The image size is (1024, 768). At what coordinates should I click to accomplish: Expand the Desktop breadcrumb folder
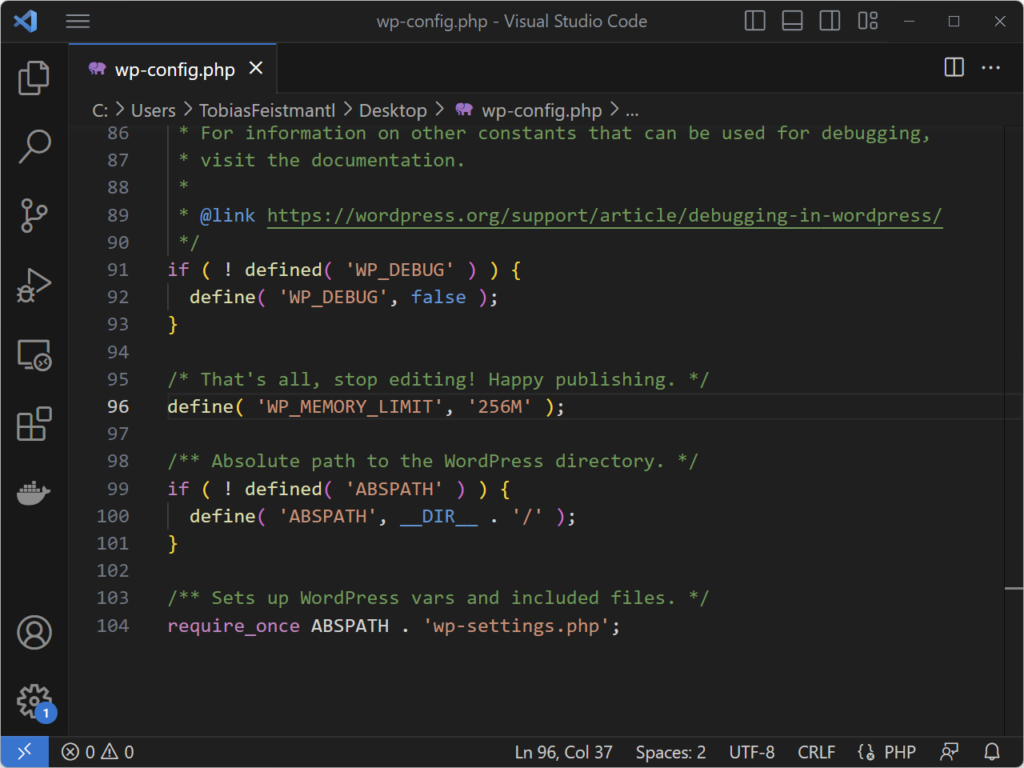(x=392, y=110)
